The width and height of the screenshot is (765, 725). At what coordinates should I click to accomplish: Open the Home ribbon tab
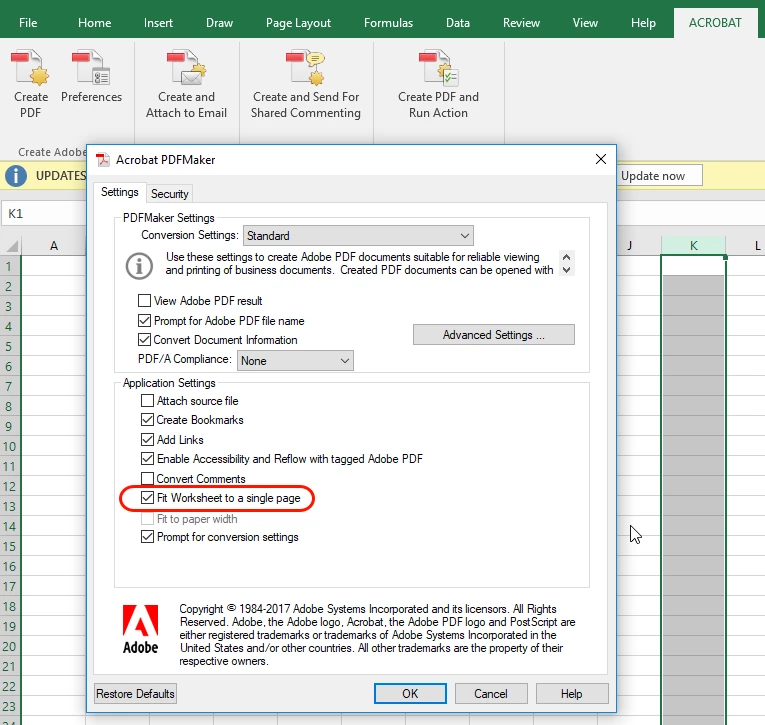coord(95,22)
